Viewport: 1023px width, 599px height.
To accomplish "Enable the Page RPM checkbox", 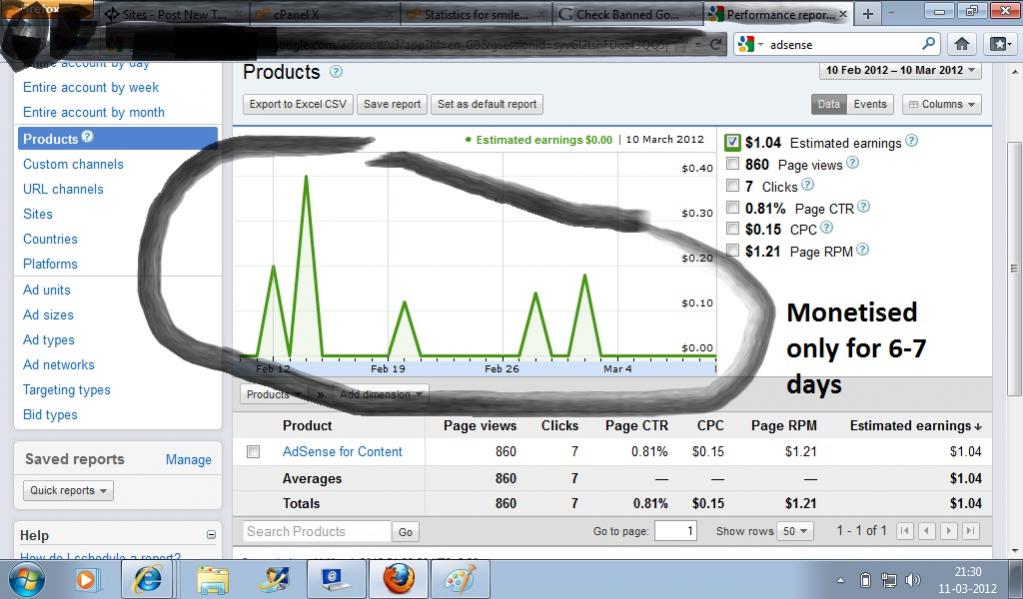I will point(733,251).
